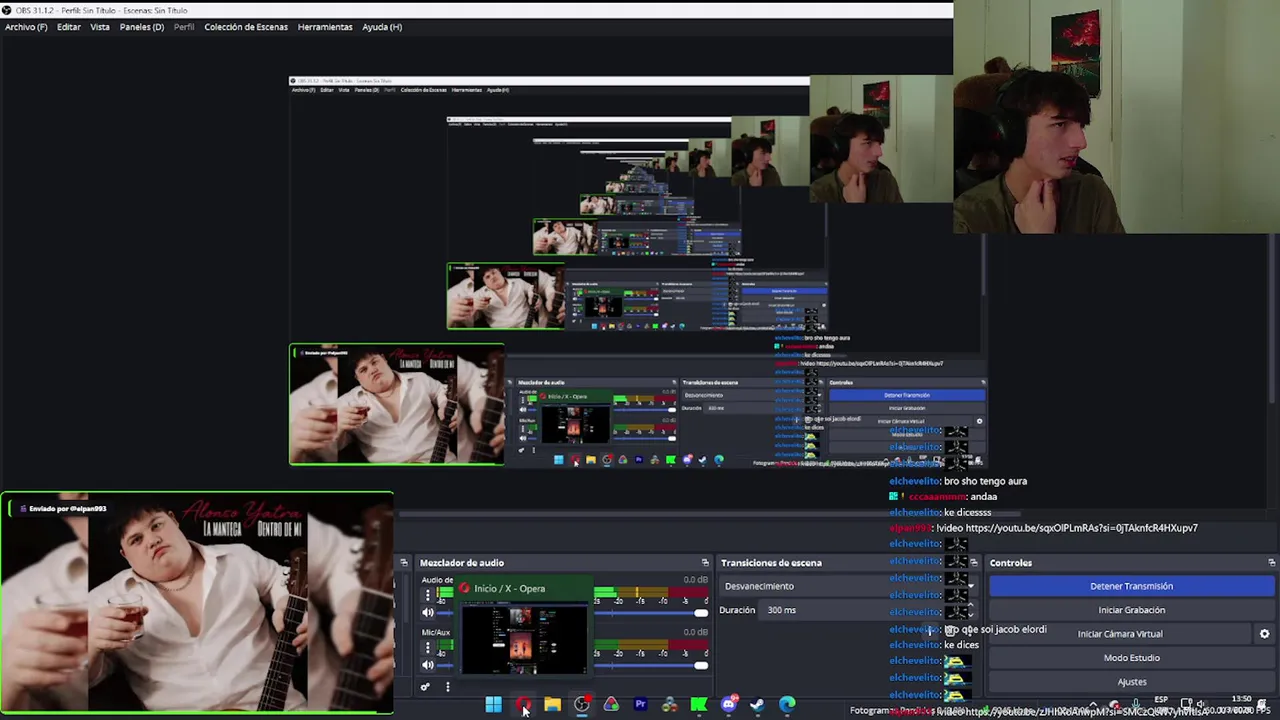This screenshot has width=1280, height=720.
Task: Toggle Modo Estudio
Action: pos(1131,658)
